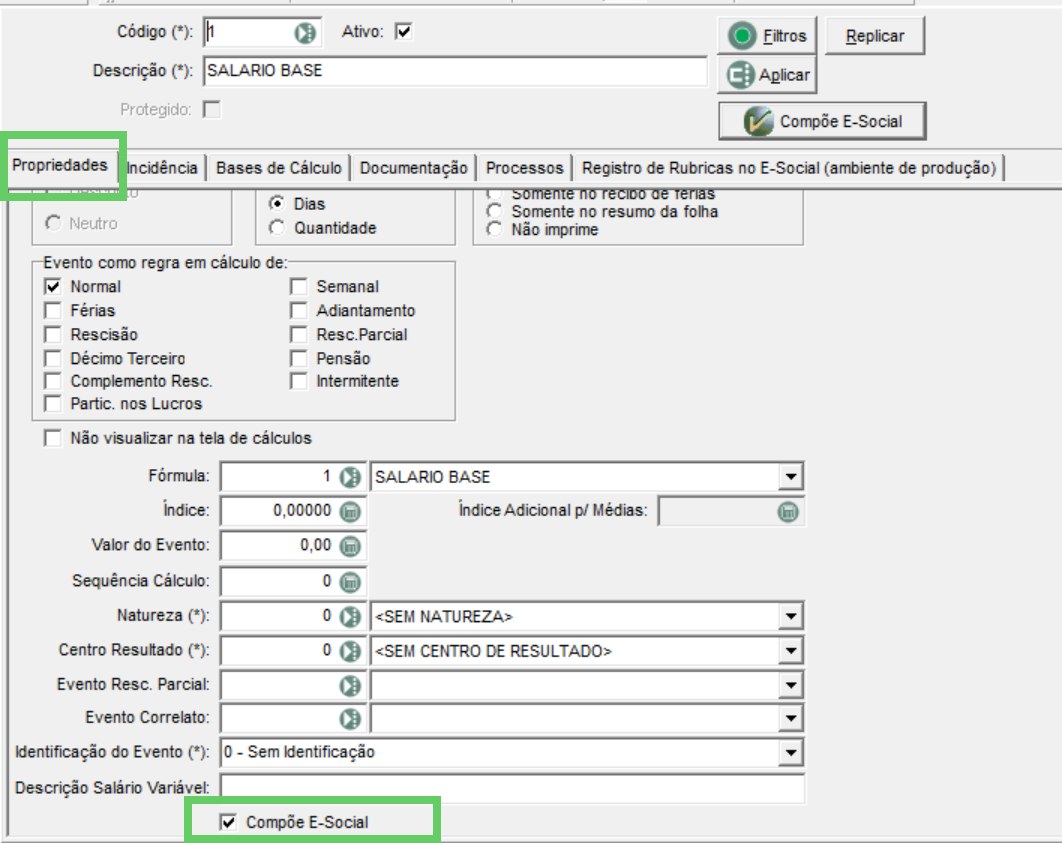1062x843 pixels.
Task: Open the Bases de Cálculo tab
Action: (278, 168)
